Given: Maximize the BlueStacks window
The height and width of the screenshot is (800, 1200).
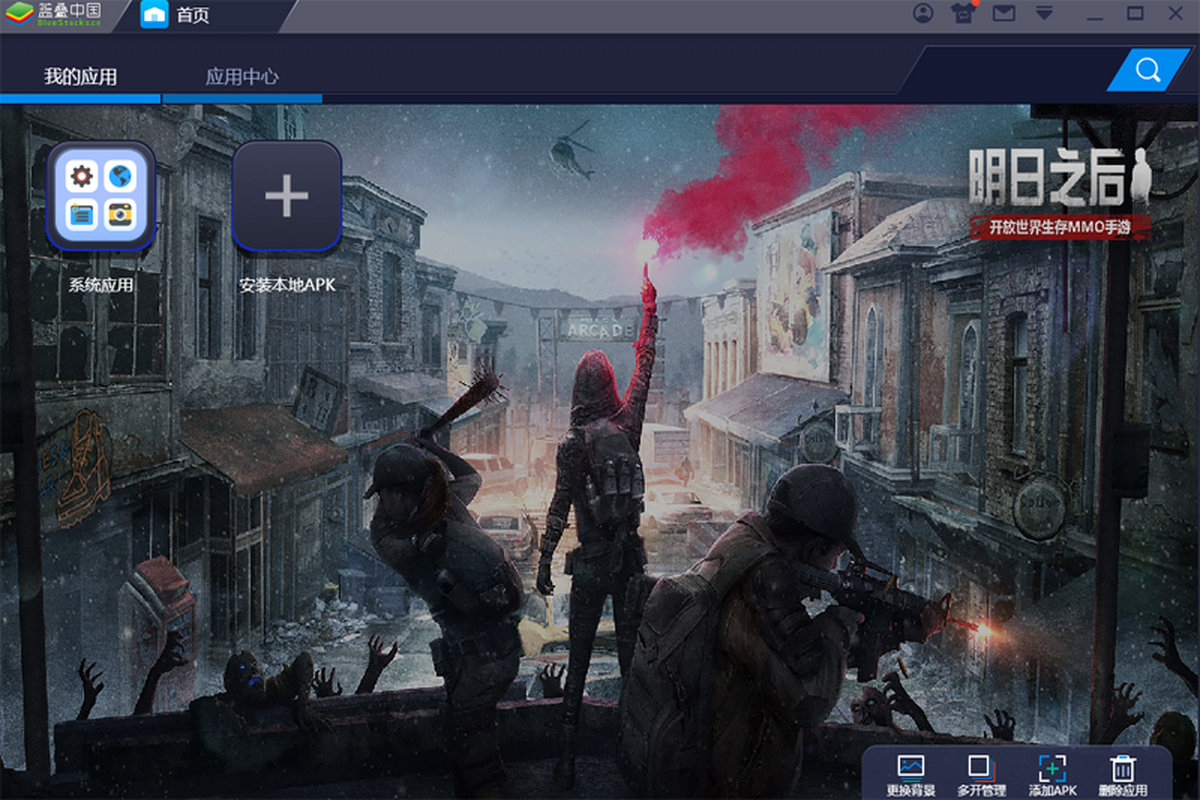Looking at the screenshot, I should point(1135,14).
